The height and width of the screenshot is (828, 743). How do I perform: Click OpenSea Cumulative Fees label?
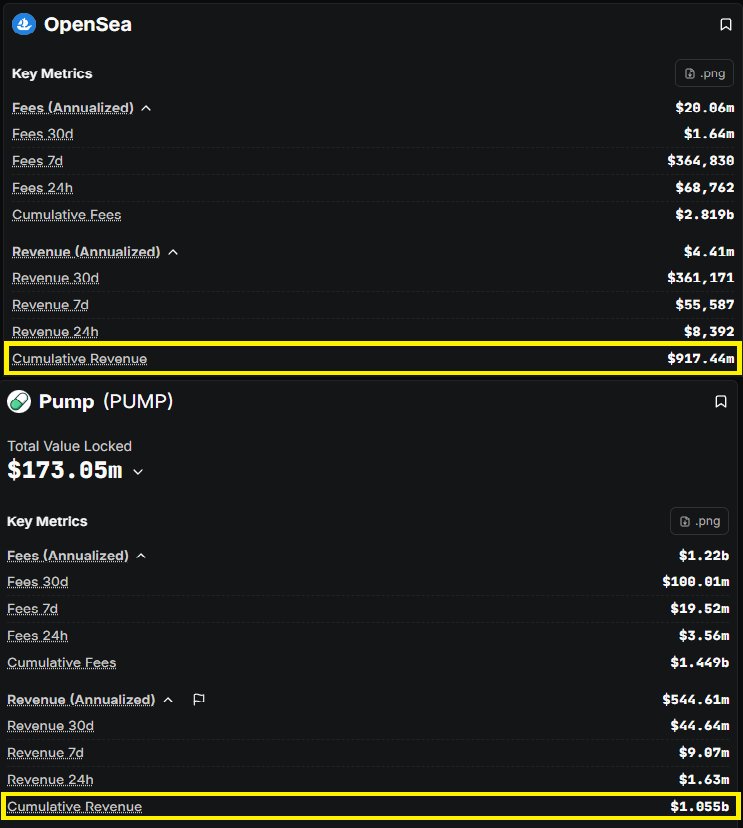click(66, 215)
